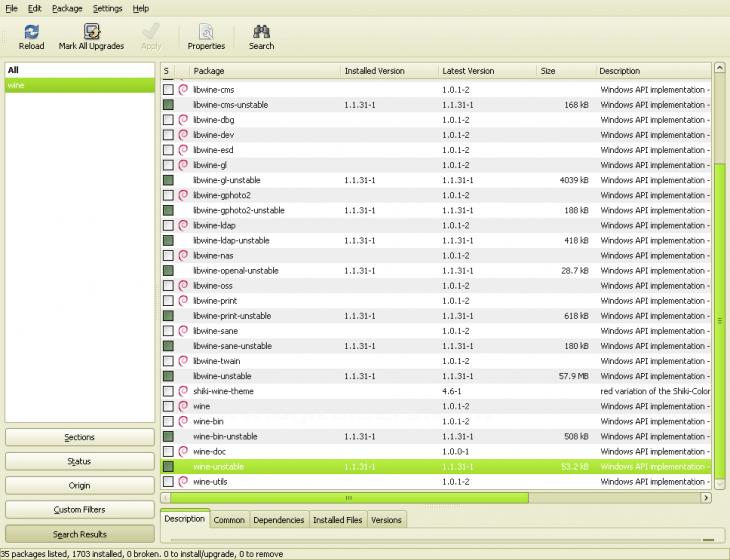
Task: Click Debian swirl icon next to libwine-esd
Action: pyautogui.click(x=183, y=150)
